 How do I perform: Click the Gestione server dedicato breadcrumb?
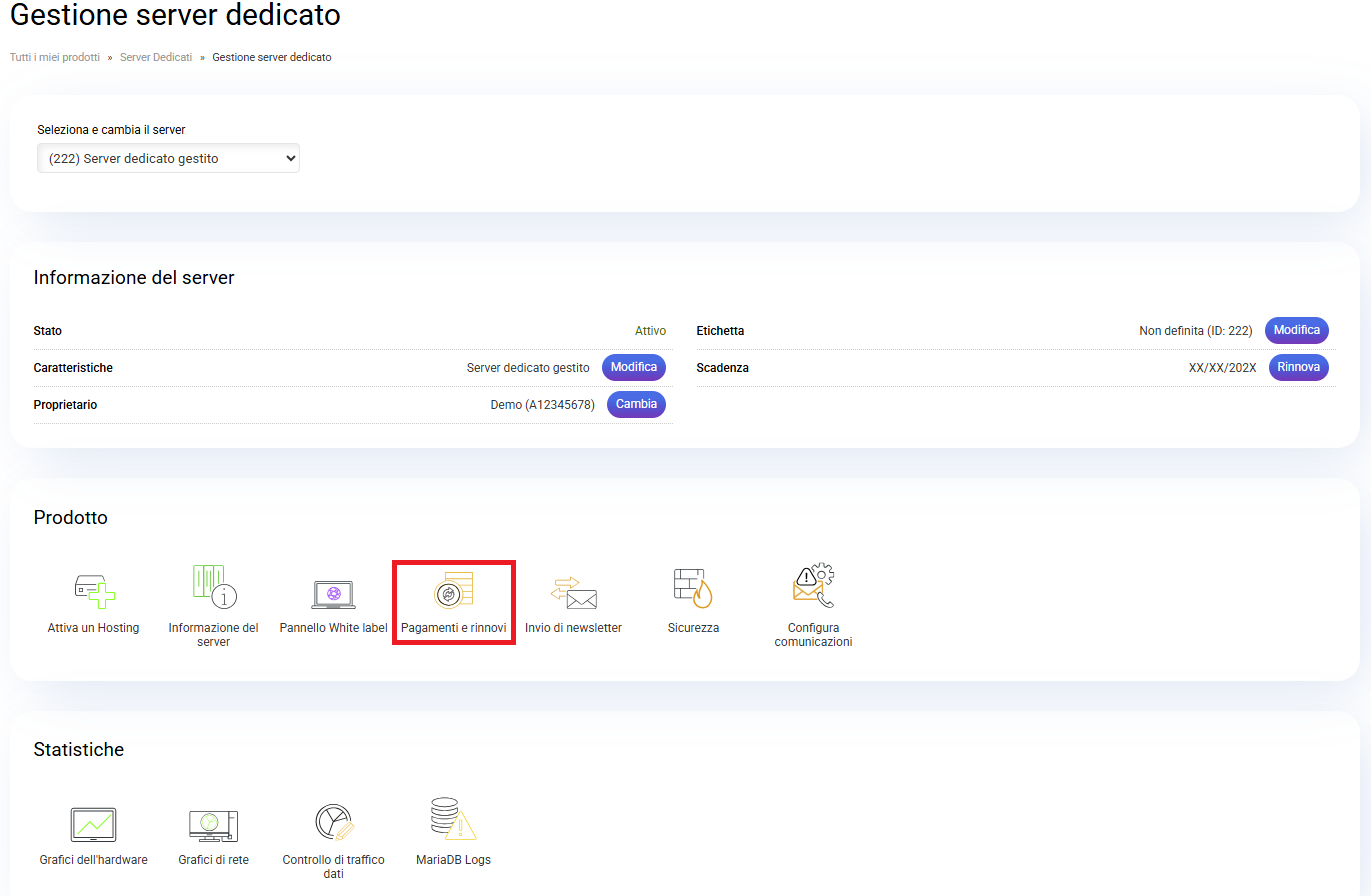(x=272, y=58)
